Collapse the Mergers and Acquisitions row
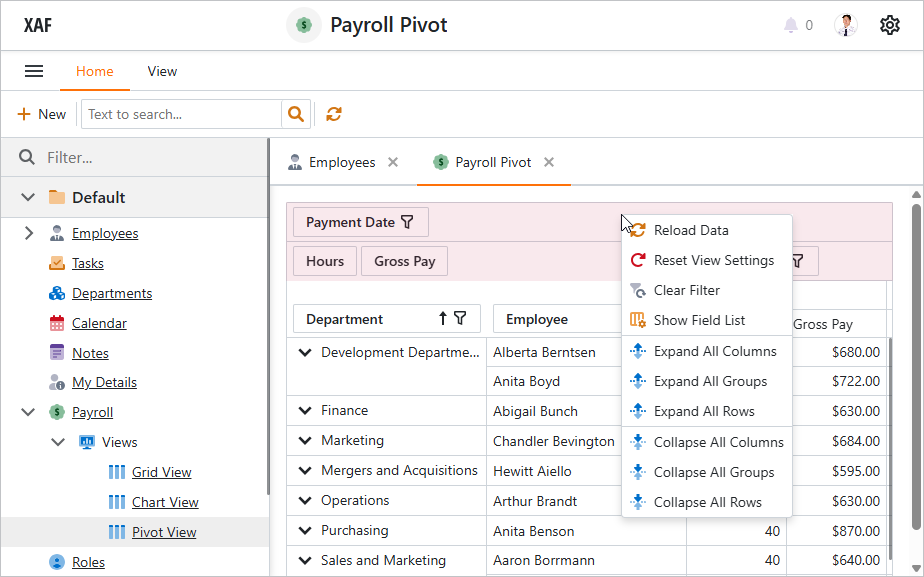 pos(305,470)
